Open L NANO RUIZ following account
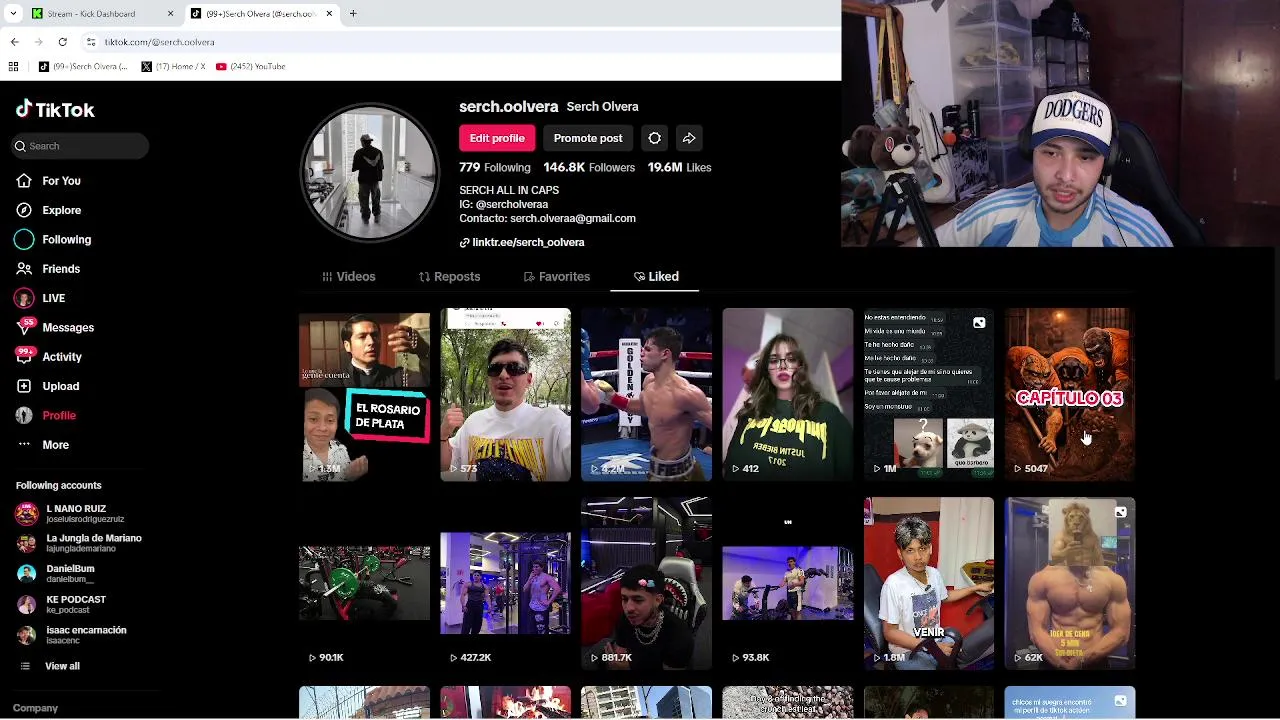This screenshot has width=1280, height=720. (75, 514)
